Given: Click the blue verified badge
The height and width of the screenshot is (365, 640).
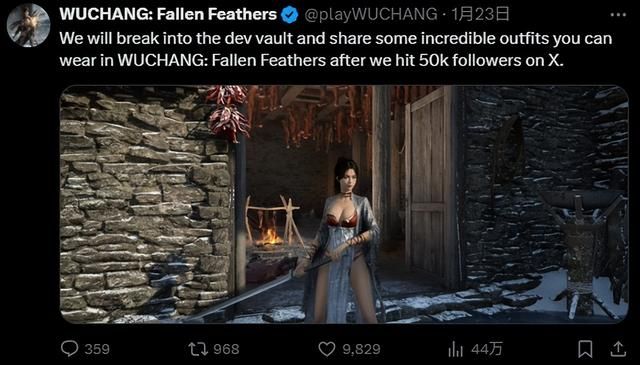Looking at the screenshot, I should coord(289,15).
